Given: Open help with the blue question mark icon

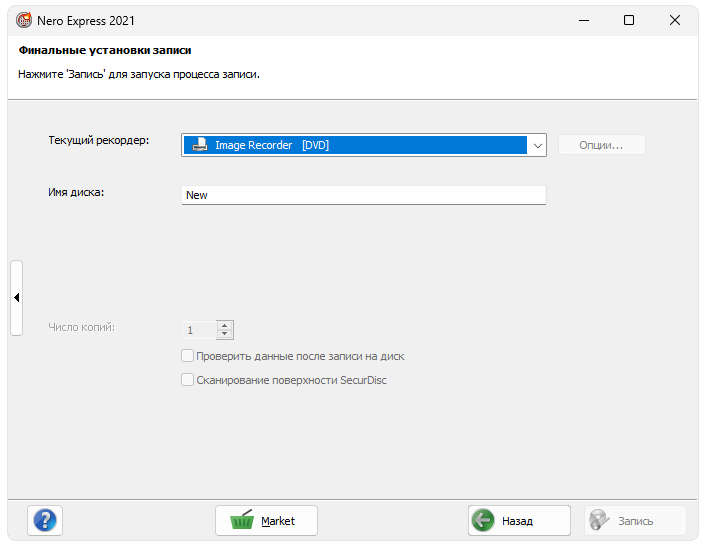Looking at the screenshot, I should click(45, 521).
